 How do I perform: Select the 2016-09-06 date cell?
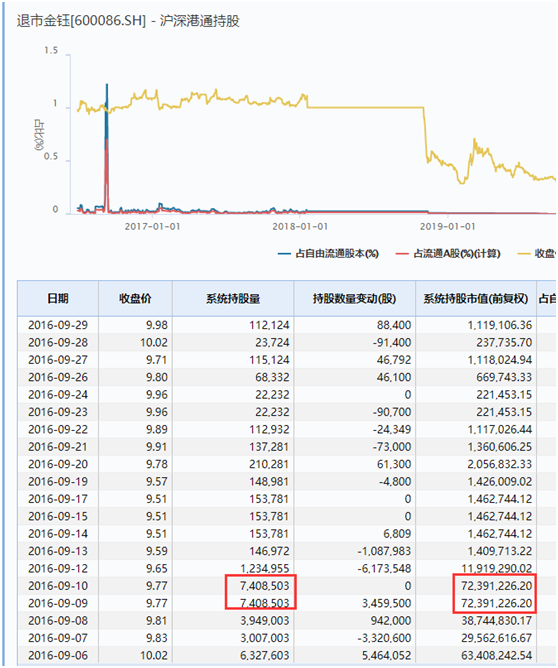(x=58, y=656)
